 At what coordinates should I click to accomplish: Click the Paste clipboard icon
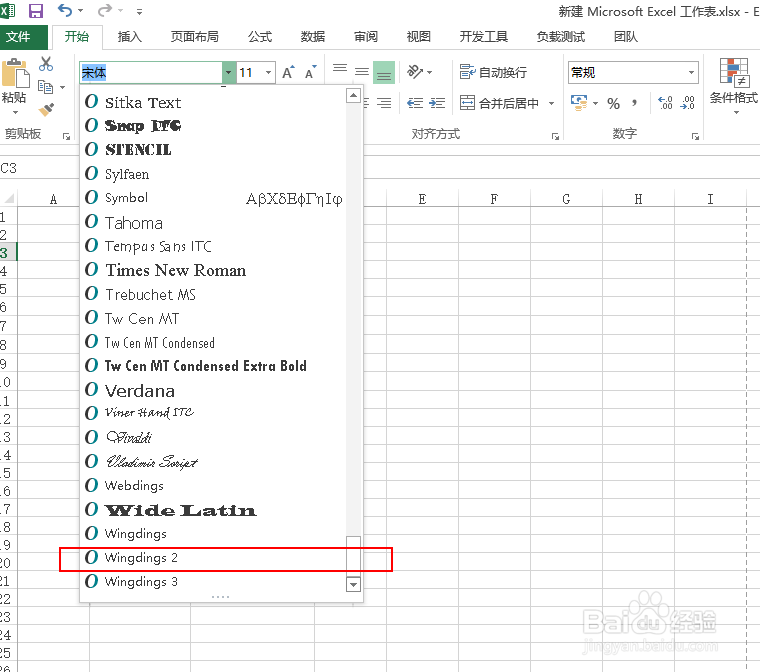coord(16,73)
